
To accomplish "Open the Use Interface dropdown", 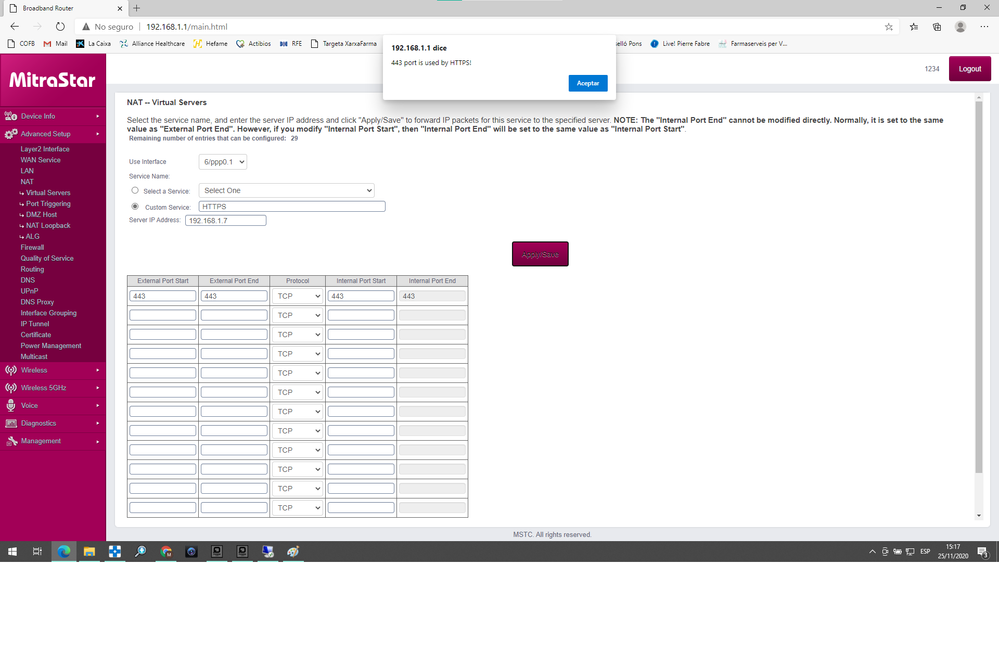I will pyautogui.click(x=222, y=162).
